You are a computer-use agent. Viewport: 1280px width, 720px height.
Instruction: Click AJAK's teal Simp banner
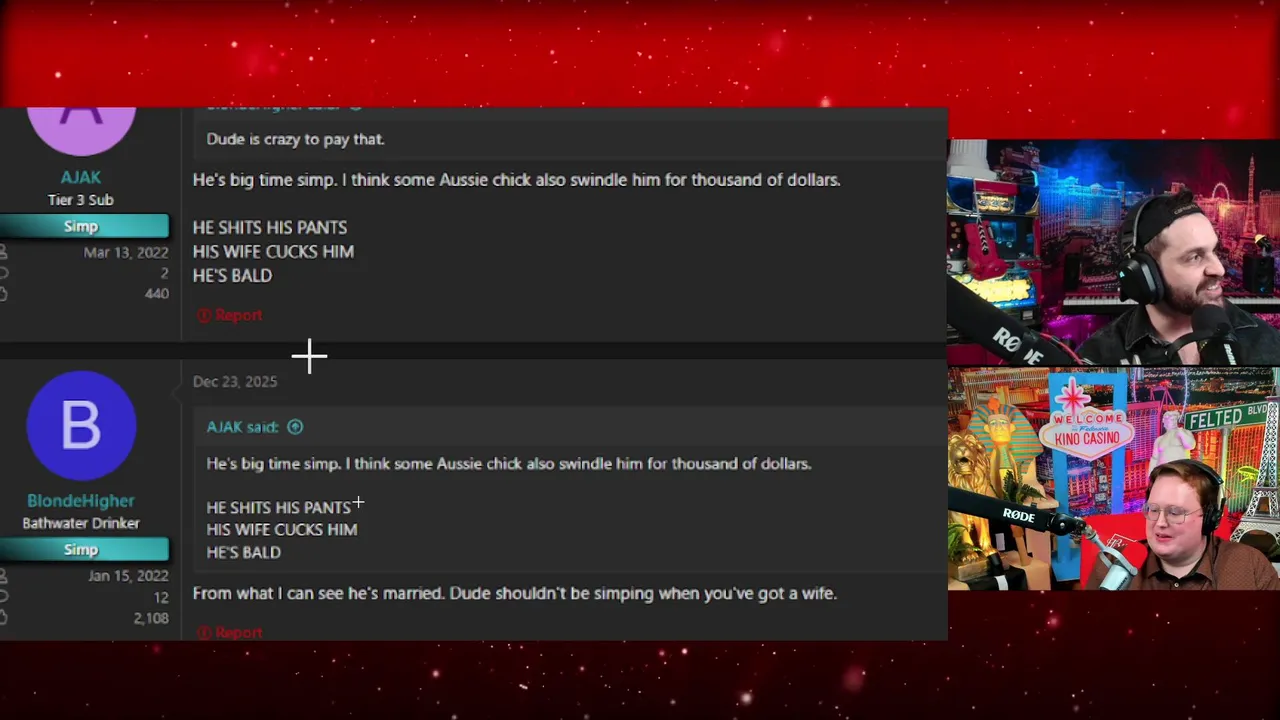pyautogui.click(x=84, y=226)
